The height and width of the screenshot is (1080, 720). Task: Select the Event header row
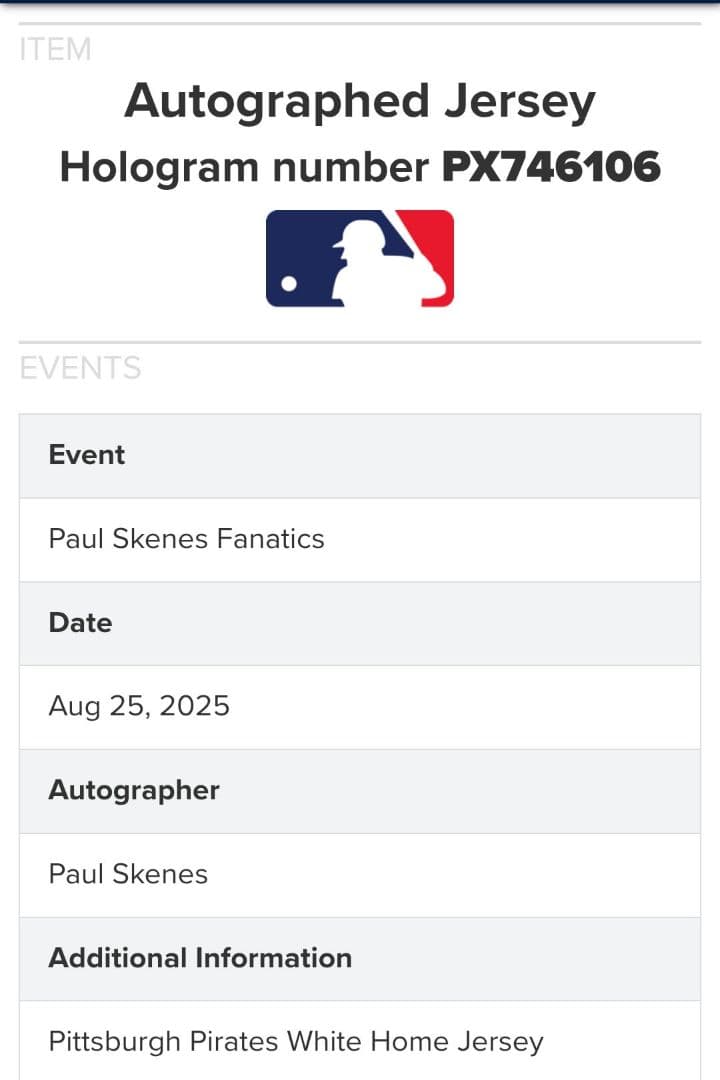pos(360,455)
